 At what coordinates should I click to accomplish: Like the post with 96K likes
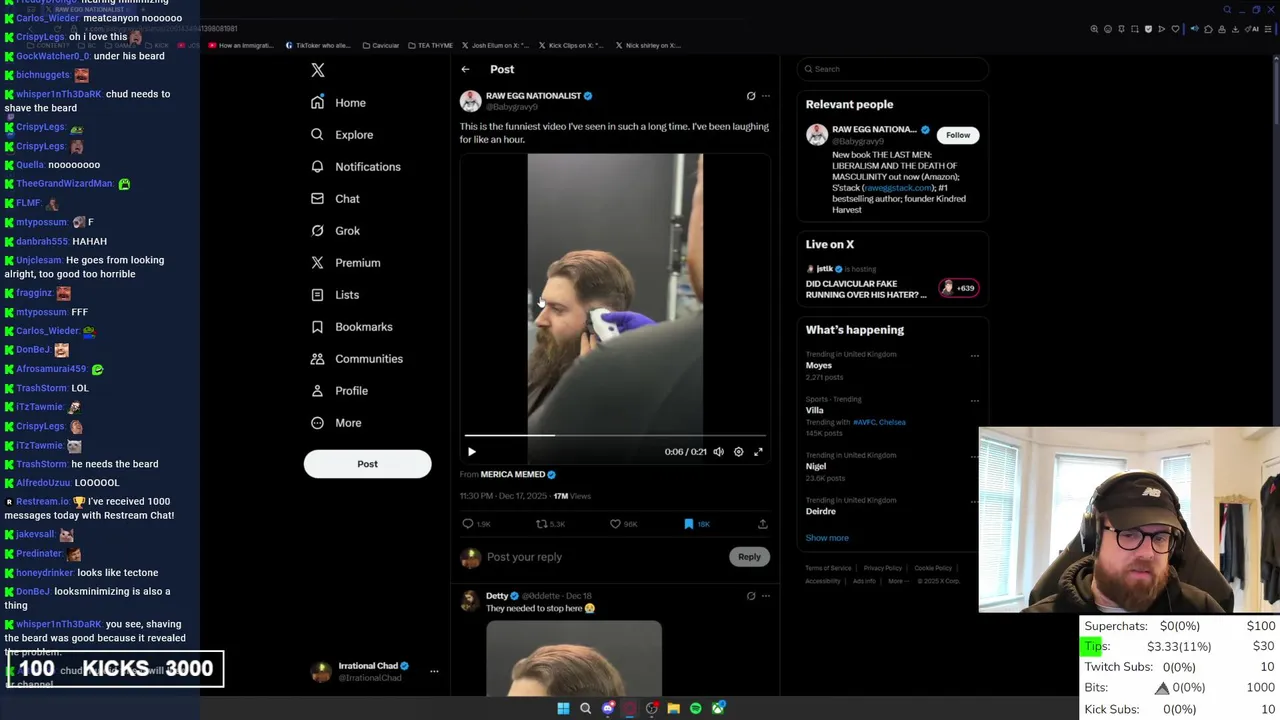pyautogui.click(x=615, y=524)
